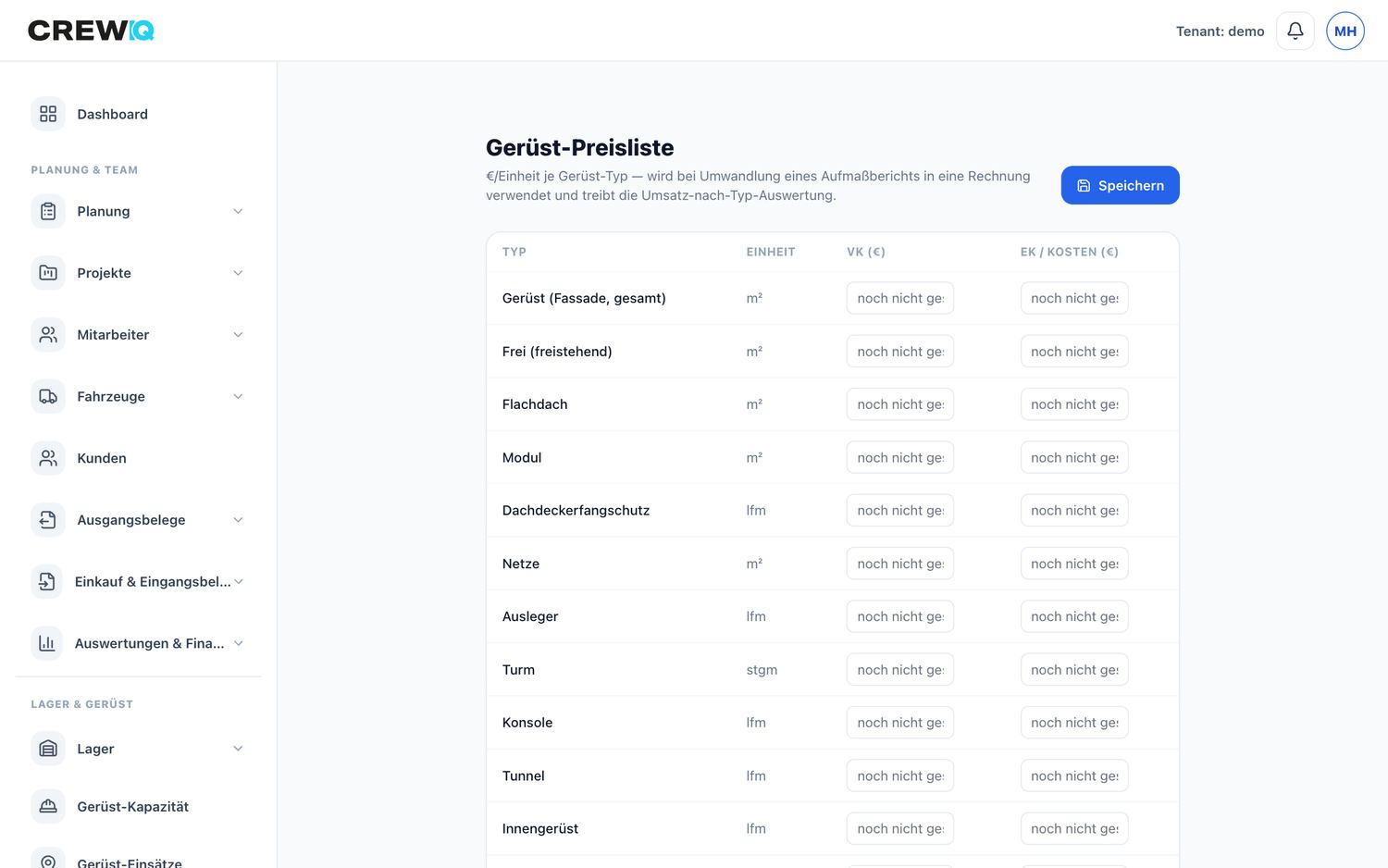Image resolution: width=1388 pixels, height=868 pixels.
Task: Click the Dashboard grid icon
Action: 48,114
